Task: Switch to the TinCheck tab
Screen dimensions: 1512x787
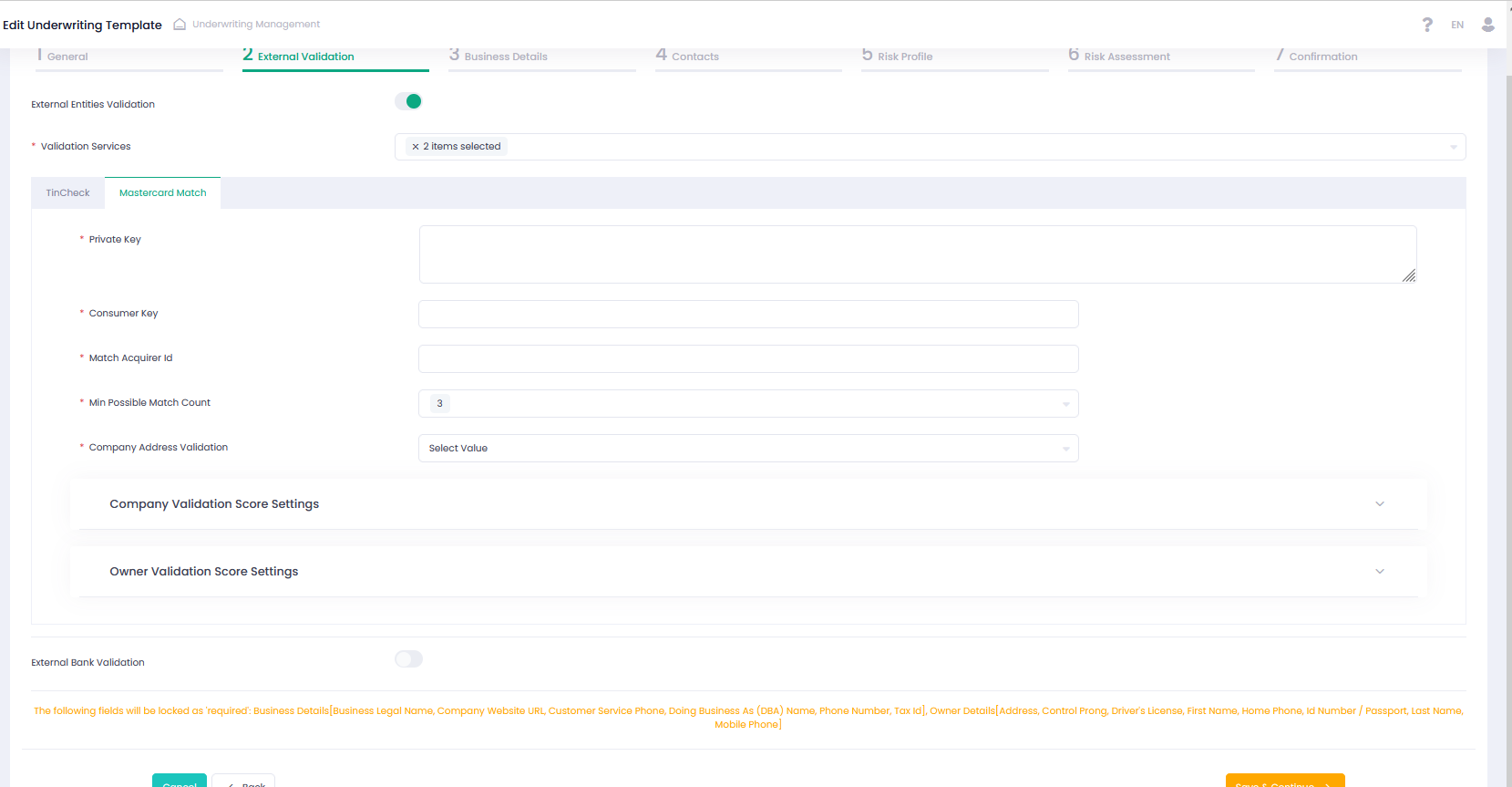Action: pos(68,193)
